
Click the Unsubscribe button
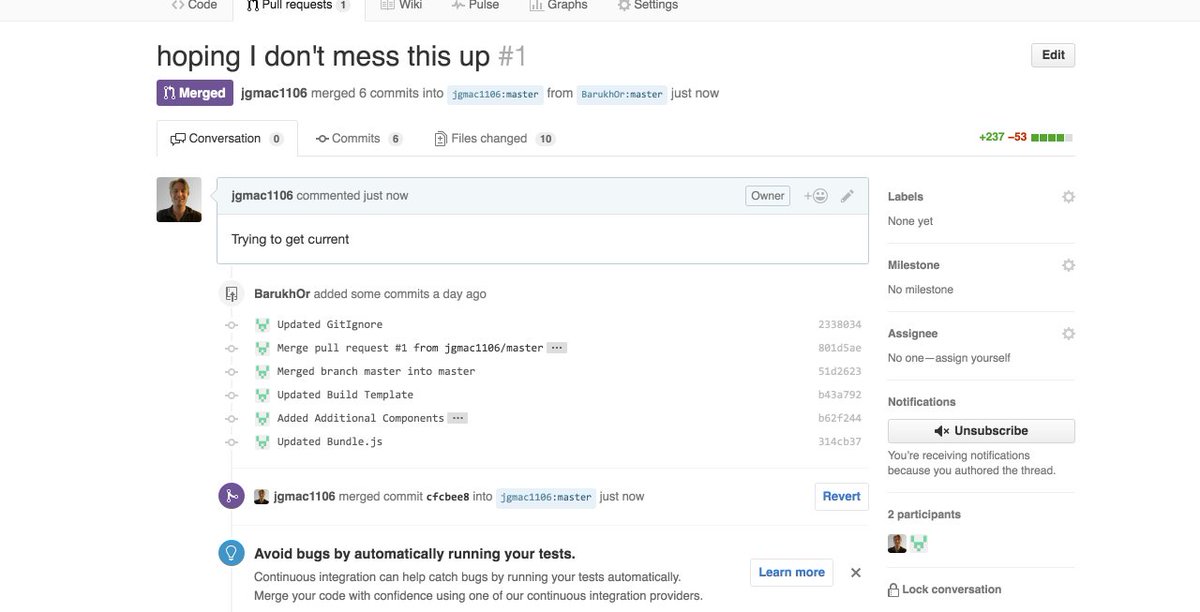(x=981, y=431)
